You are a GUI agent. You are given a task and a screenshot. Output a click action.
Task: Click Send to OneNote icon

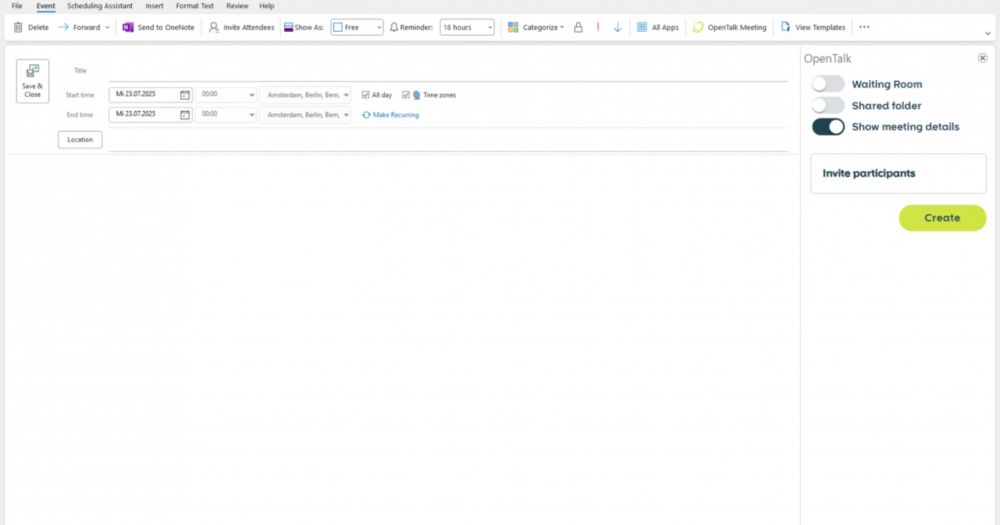click(x=128, y=27)
